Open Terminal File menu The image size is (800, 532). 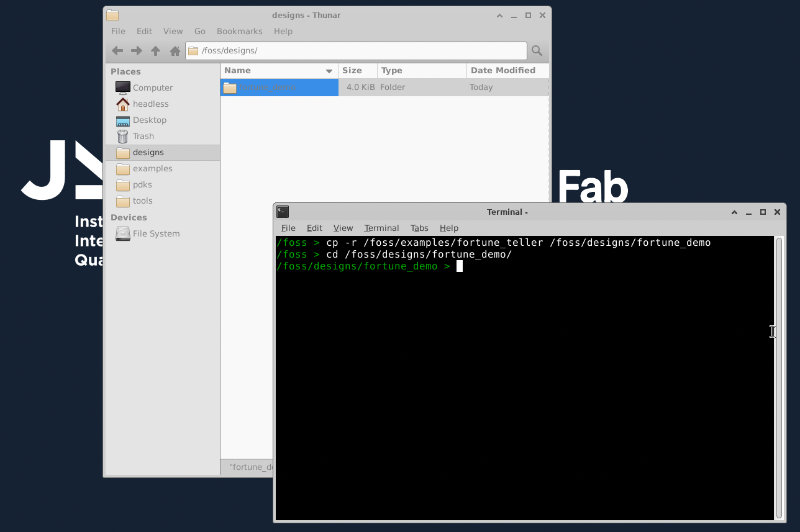pos(288,228)
